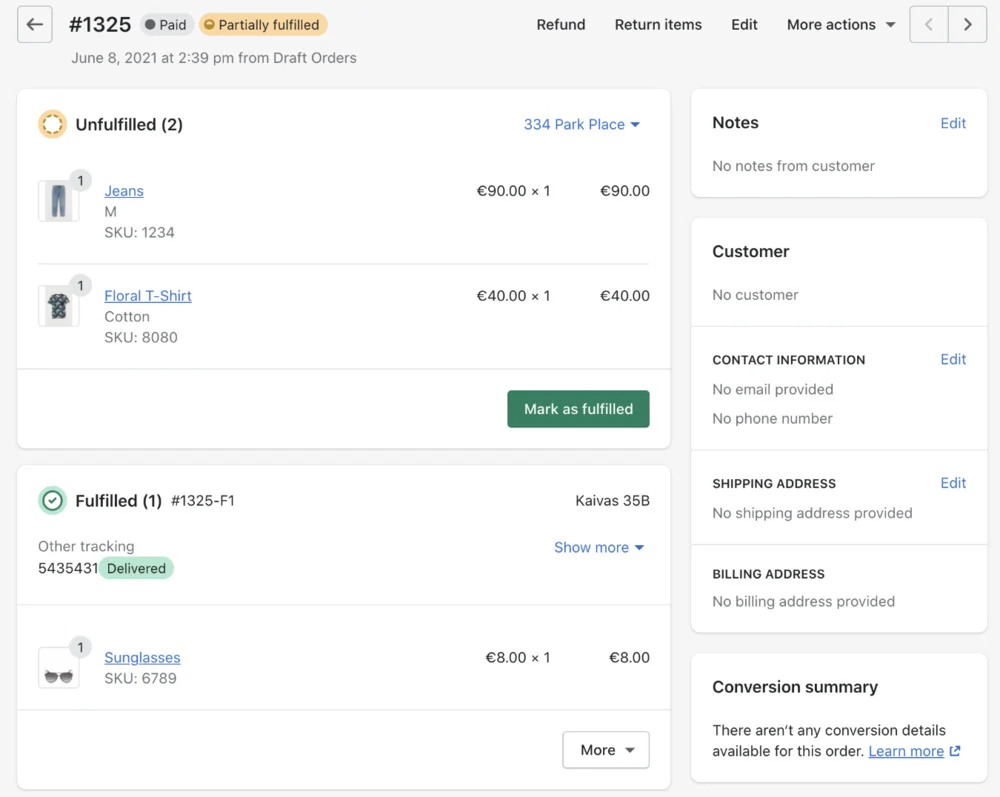Click Edit in the top action bar
The image size is (1000, 797).
pyautogui.click(x=744, y=25)
